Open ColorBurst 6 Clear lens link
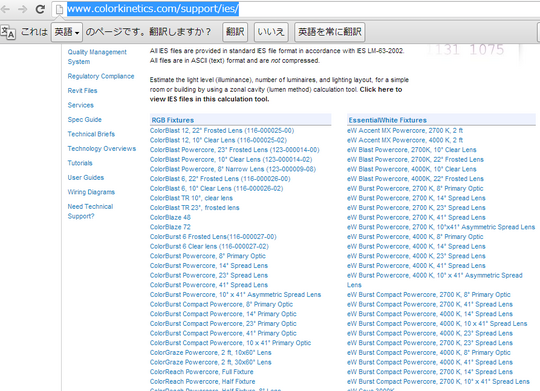Screen dimensions: 540x391 point(209,246)
